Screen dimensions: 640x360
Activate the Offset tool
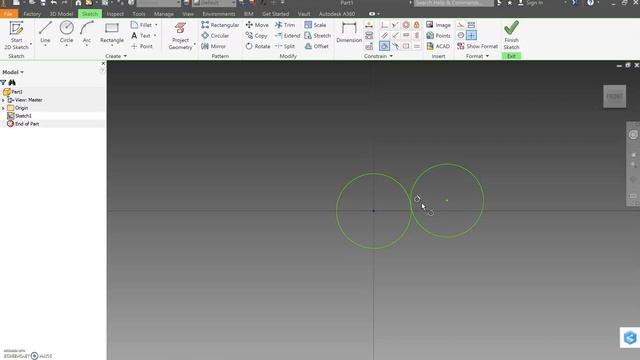(316, 46)
